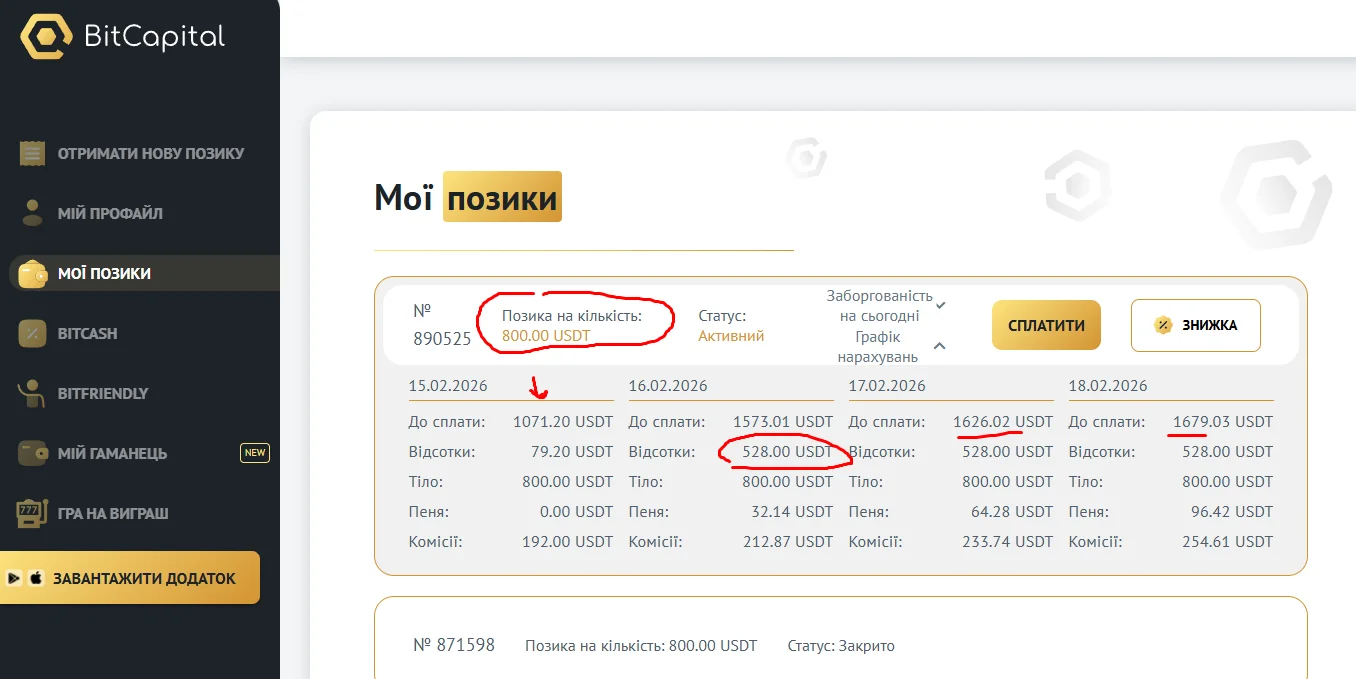Click the Активний status label
Screen dimensions: 1356x679
[x=731, y=336]
